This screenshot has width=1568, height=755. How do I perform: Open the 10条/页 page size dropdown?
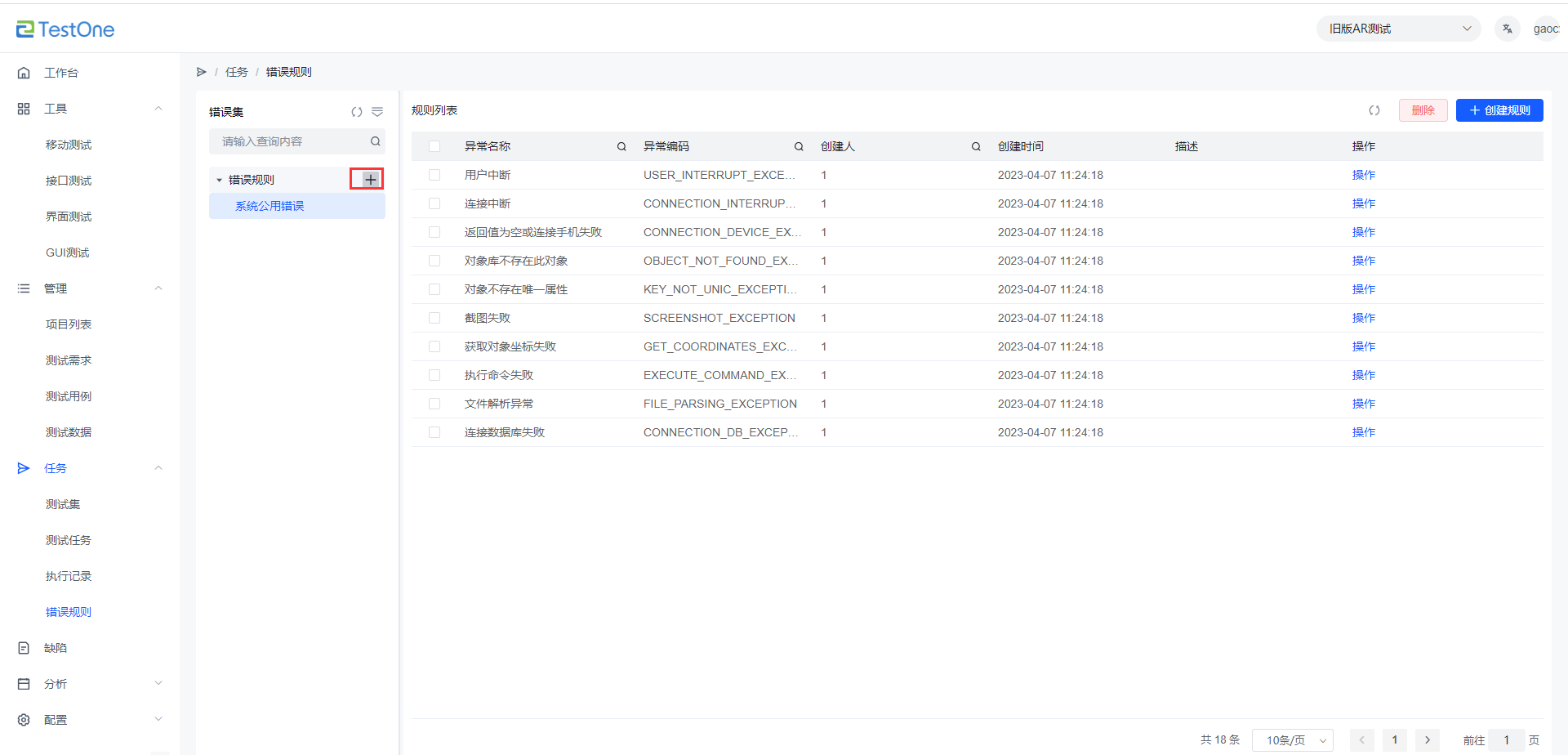(x=1292, y=740)
